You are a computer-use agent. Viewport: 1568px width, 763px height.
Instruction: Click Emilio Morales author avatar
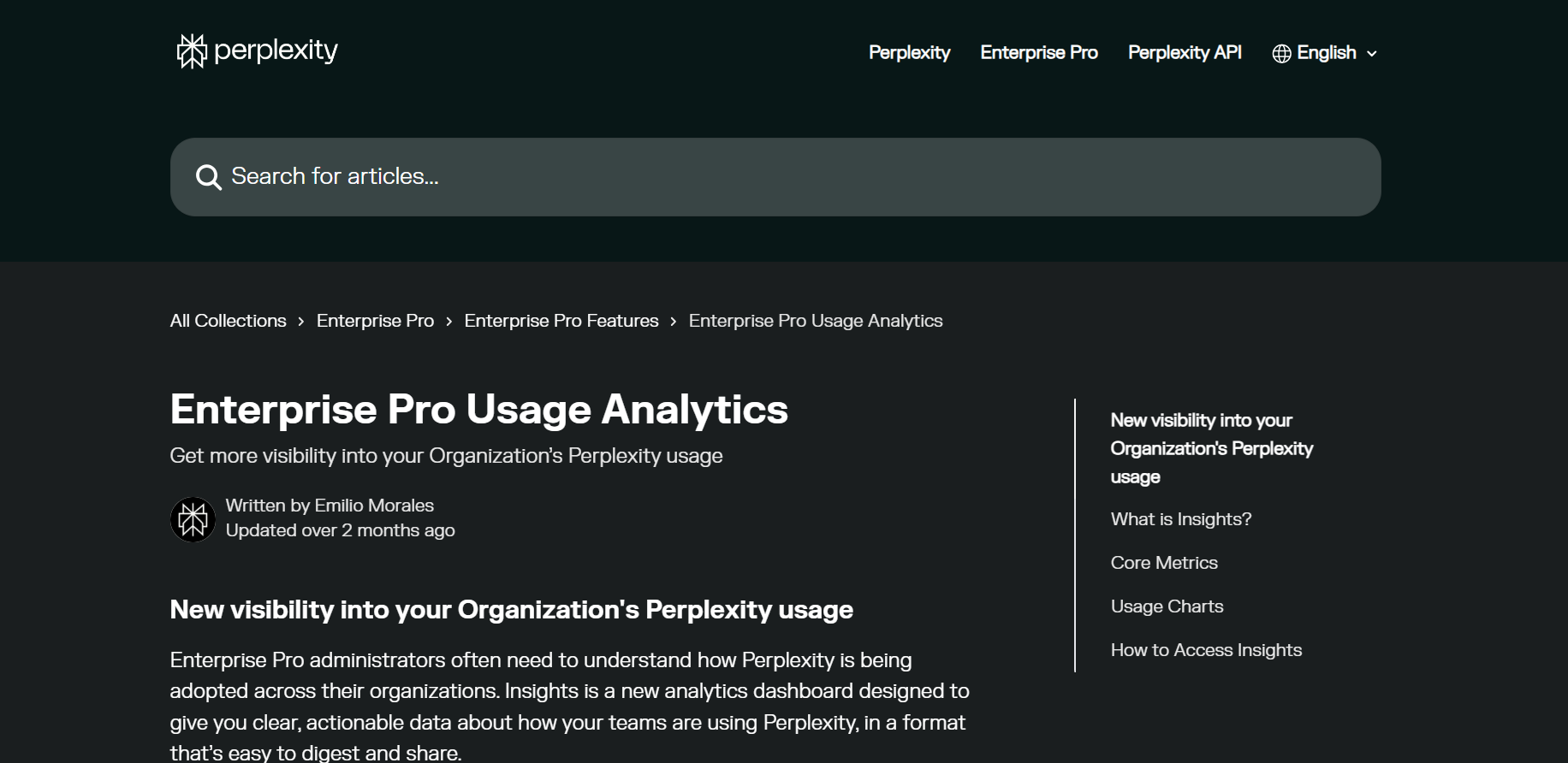coord(193,519)
